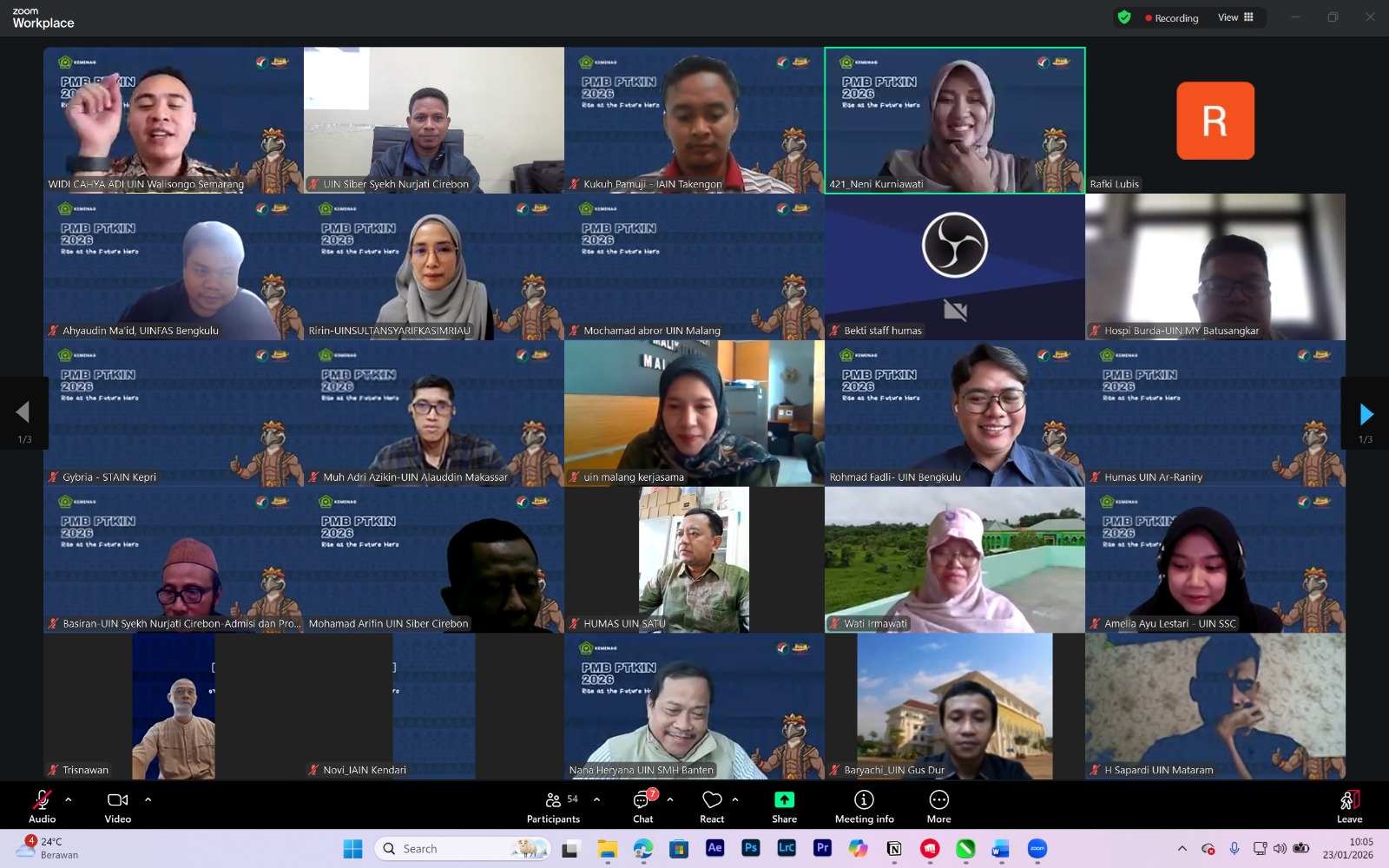Screen dimensions: 1389x868
Task: Expand the Participants options arrow
Action: (596, 799)
